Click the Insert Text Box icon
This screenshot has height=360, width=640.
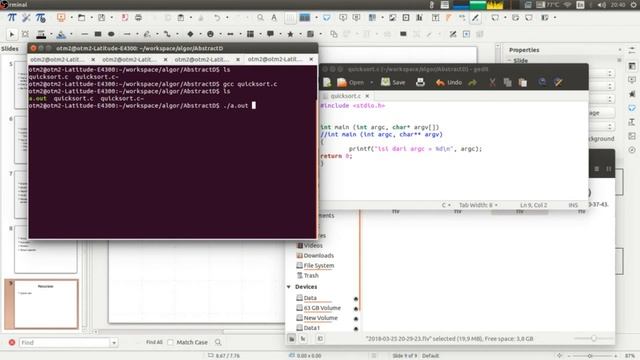[x=436, y=18]
